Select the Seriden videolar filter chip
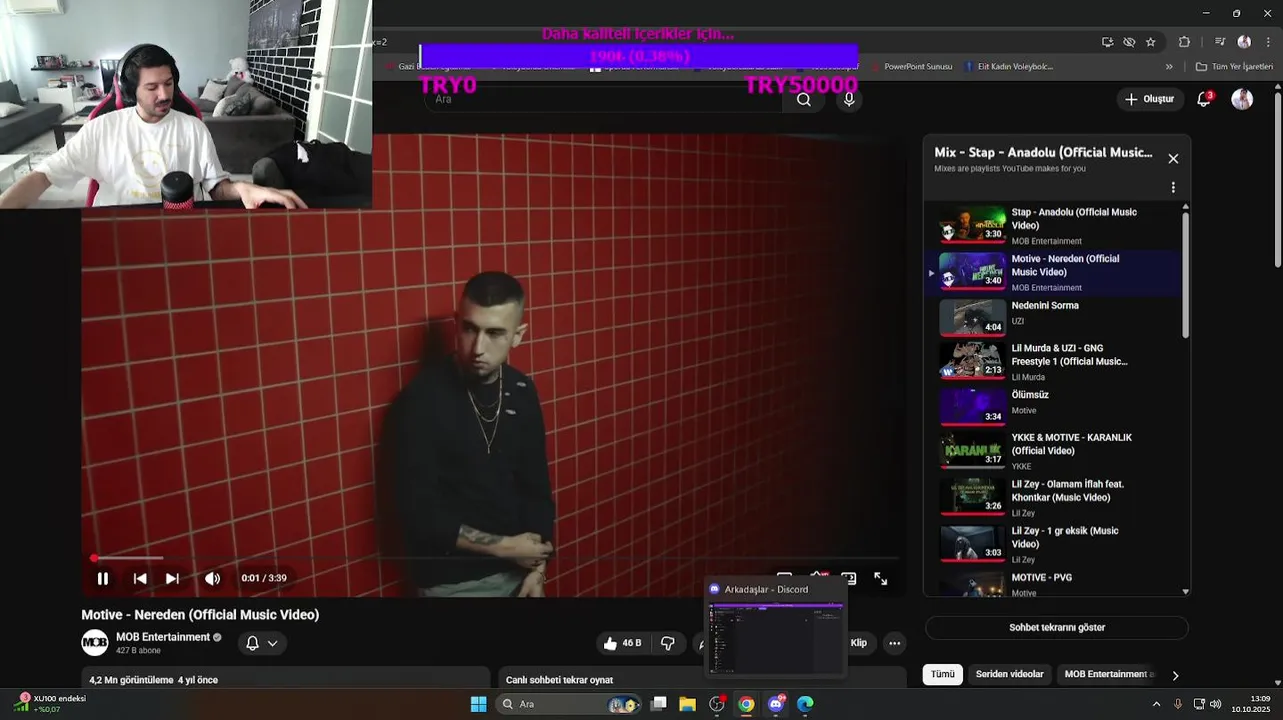The width and height of the screenshot is (1283, 720). [1009, 674]
